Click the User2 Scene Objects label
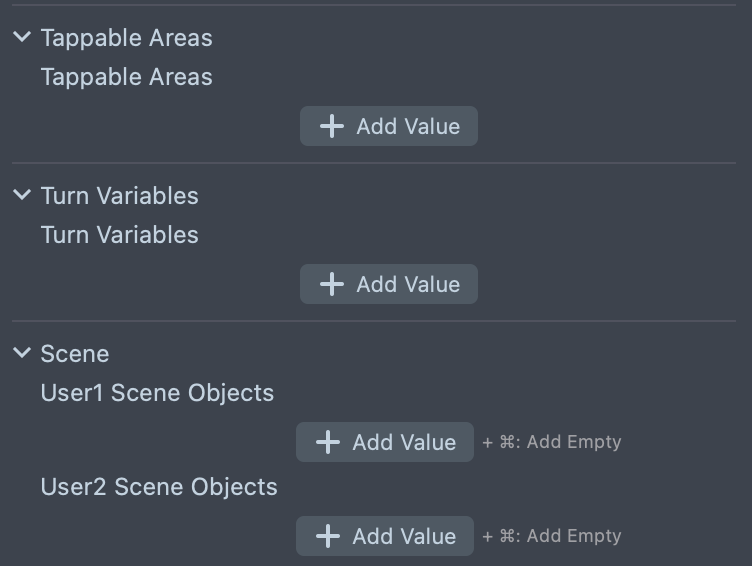Screen dimensions: 752x566 (159, 487)
